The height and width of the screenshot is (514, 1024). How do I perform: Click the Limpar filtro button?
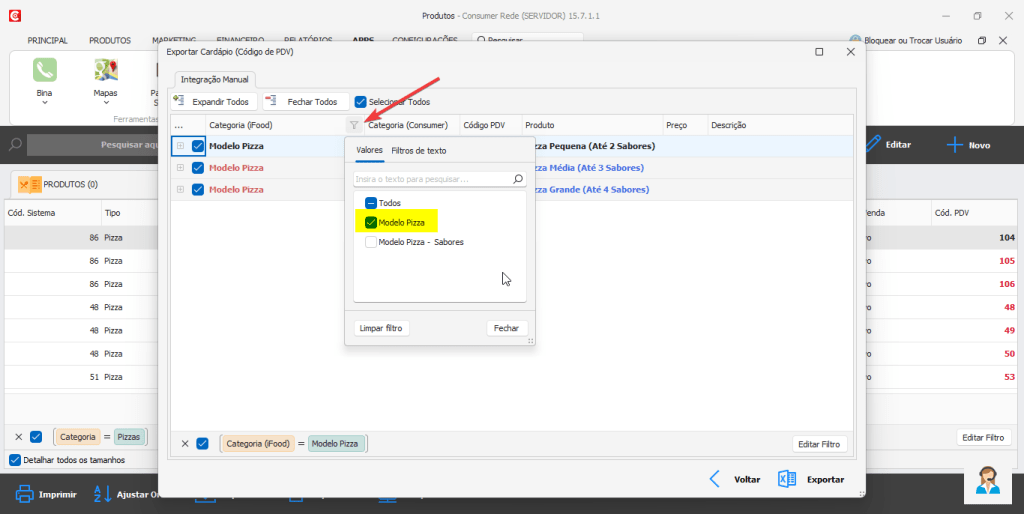point(382,328)
